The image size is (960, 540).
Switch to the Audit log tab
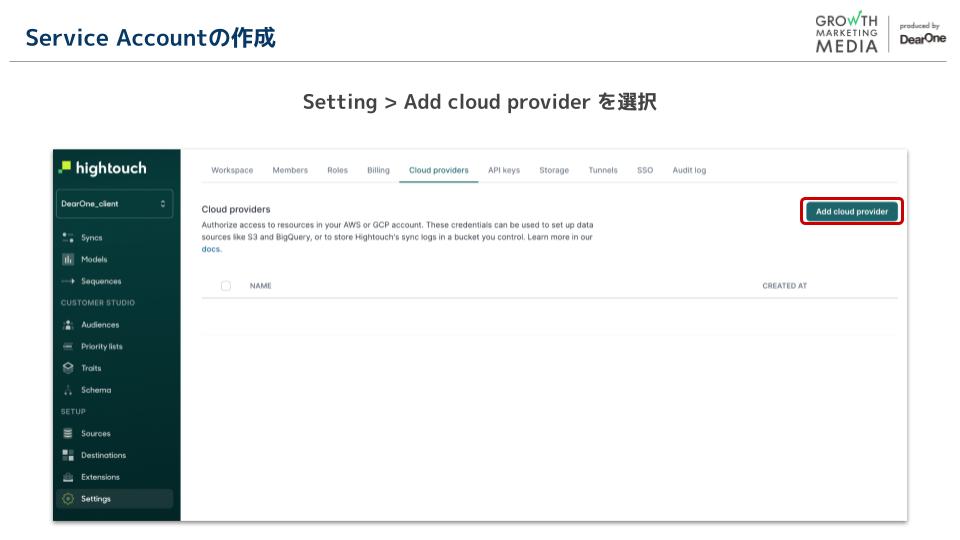[x=689, y=170]
